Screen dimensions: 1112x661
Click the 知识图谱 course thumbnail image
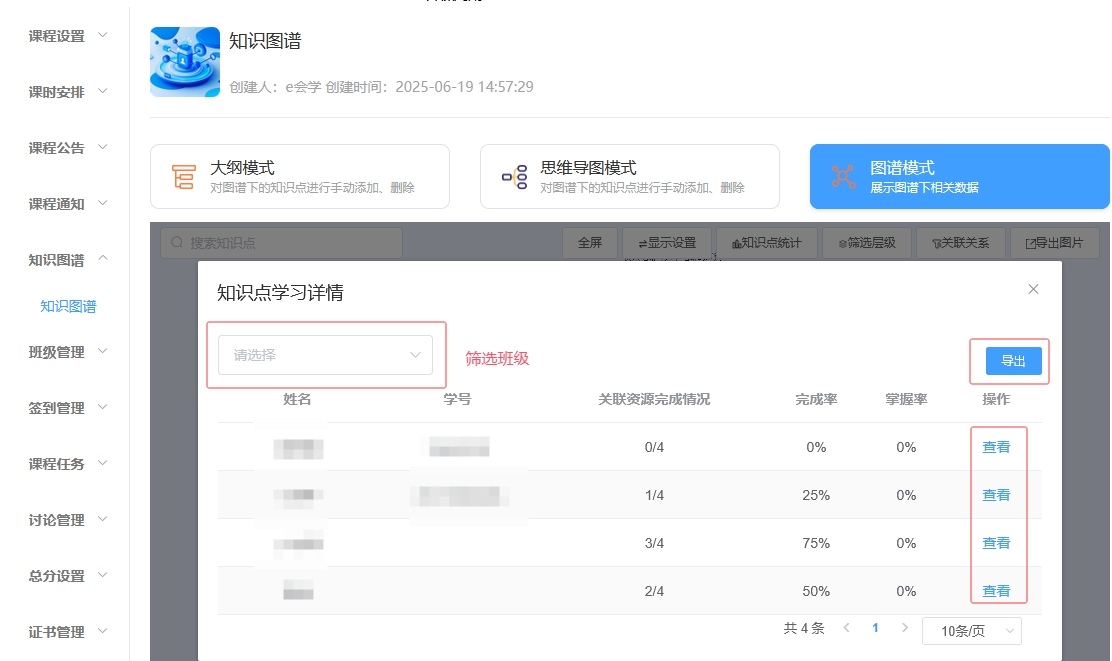pos(185,62)
